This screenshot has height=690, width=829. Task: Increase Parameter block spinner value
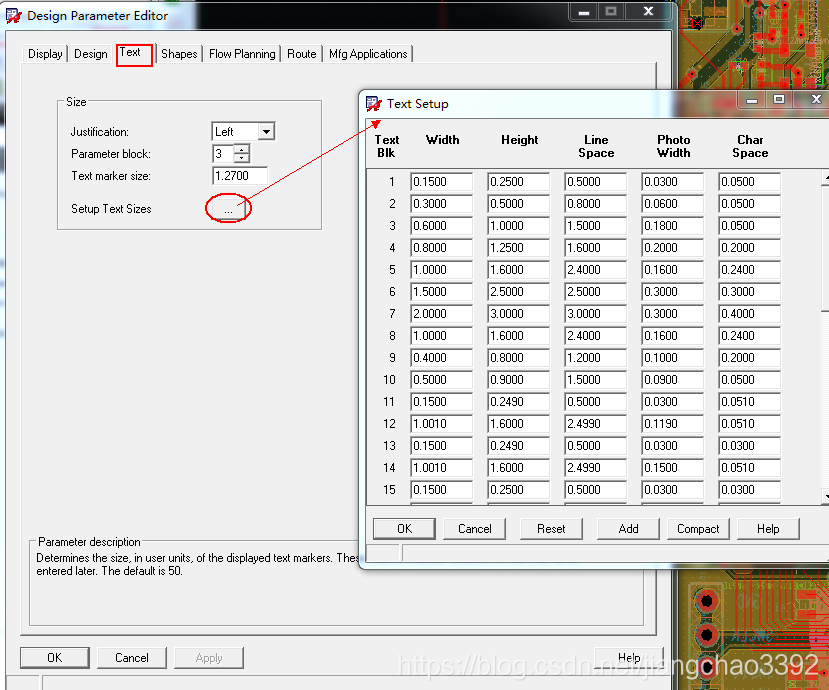[x=241, y=149]
